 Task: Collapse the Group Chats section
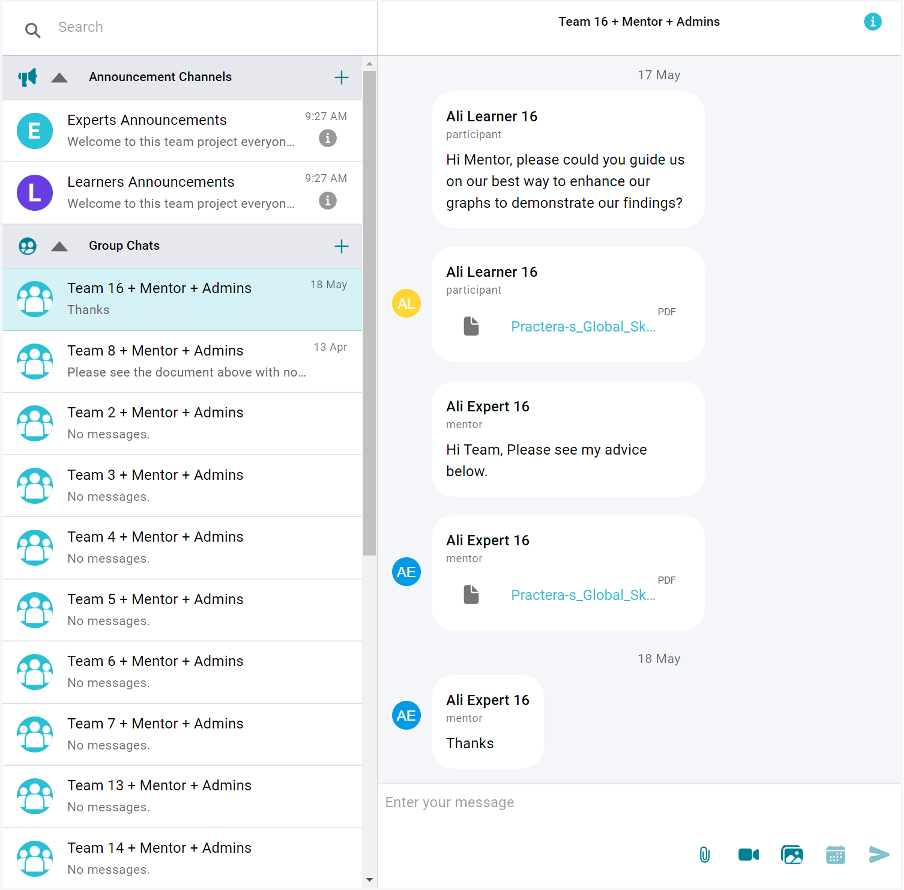tap(59, 246)
